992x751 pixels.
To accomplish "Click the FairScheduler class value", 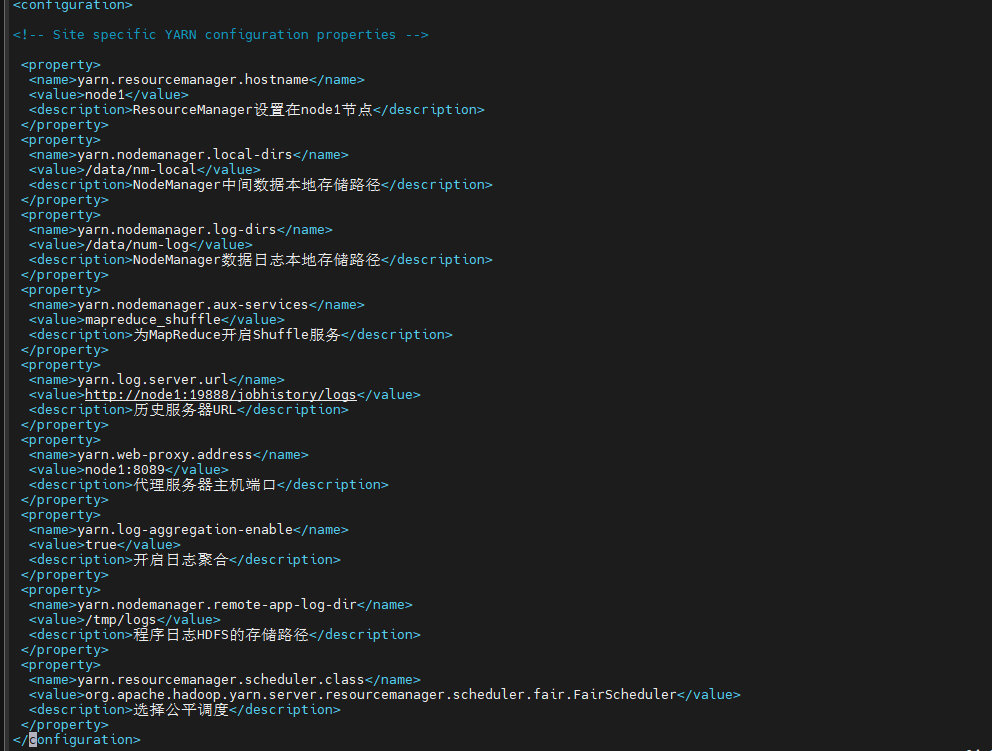I will click(x=381, y=695).
